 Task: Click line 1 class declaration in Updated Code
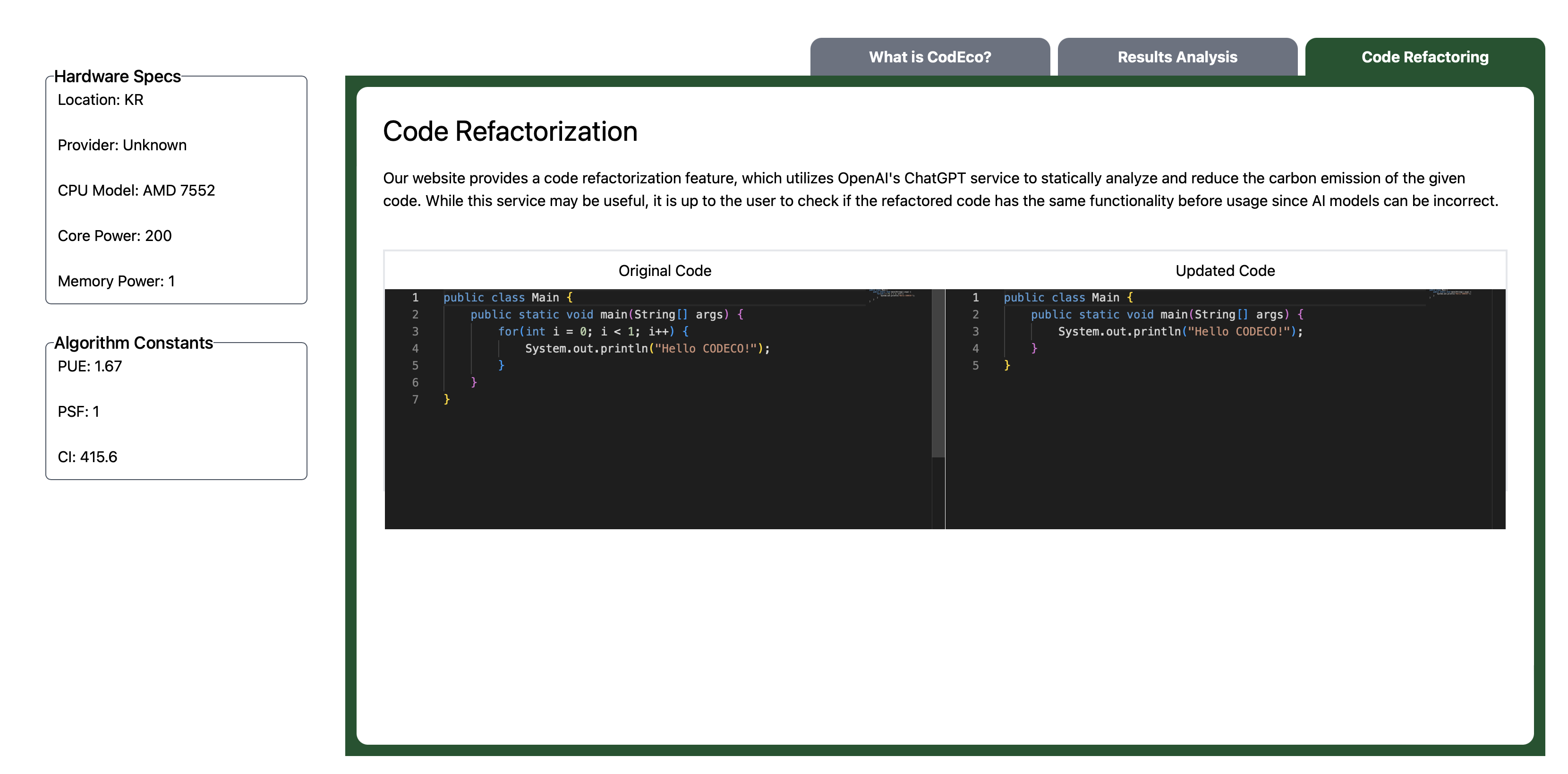pyautogui.click(x=1068, y=297)
